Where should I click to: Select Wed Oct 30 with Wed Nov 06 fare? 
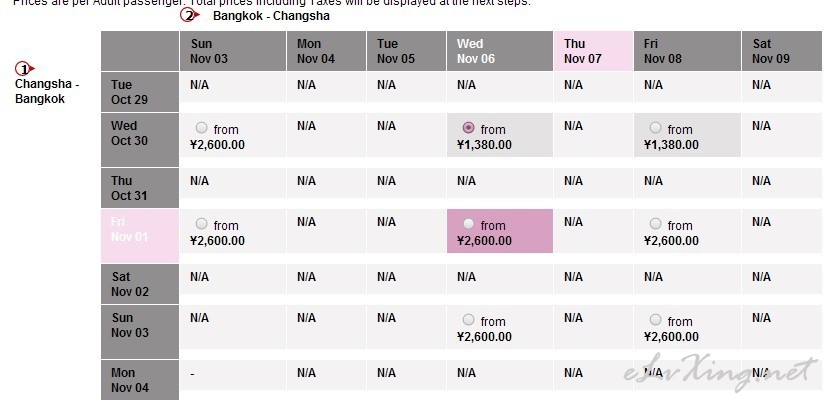(468, 128)
